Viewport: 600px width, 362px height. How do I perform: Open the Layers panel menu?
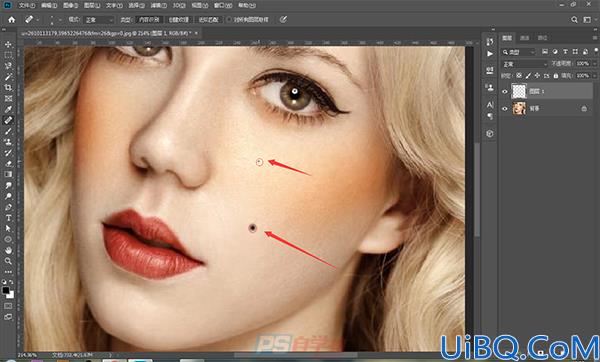(x=595, y=38)
